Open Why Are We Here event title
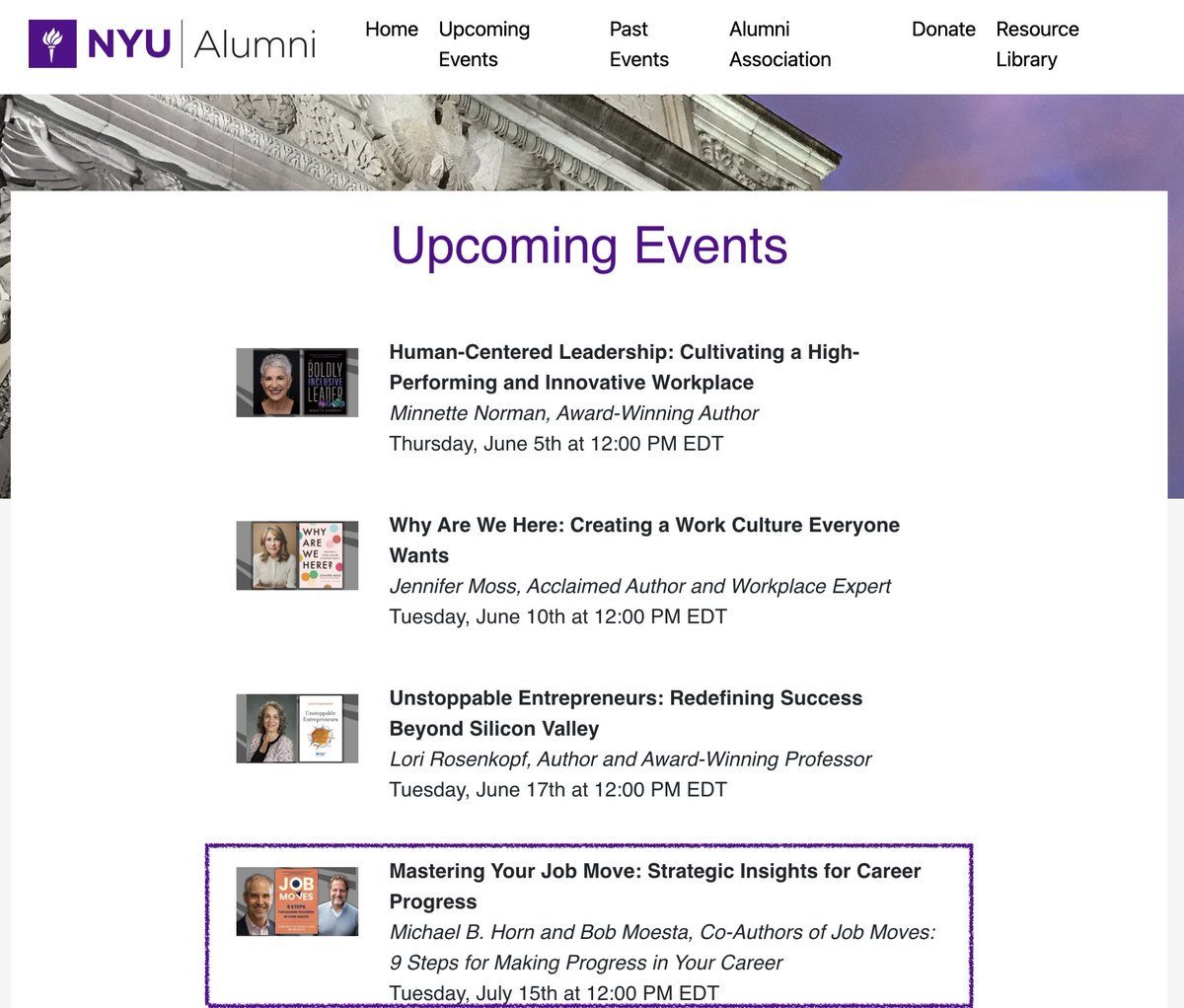 [x=644, y=540]
